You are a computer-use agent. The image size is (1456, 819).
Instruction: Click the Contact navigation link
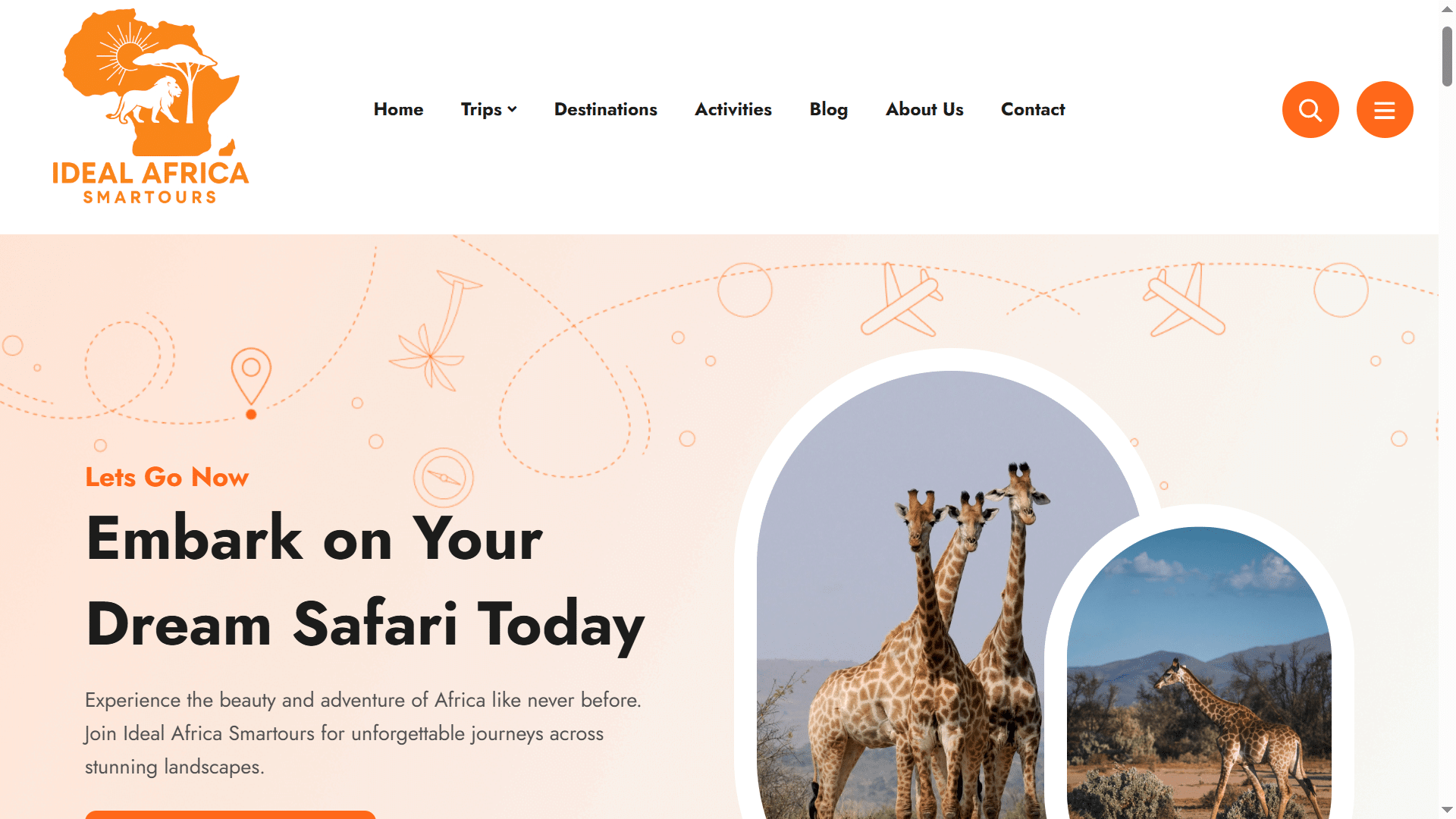(x=1033, y=109)
